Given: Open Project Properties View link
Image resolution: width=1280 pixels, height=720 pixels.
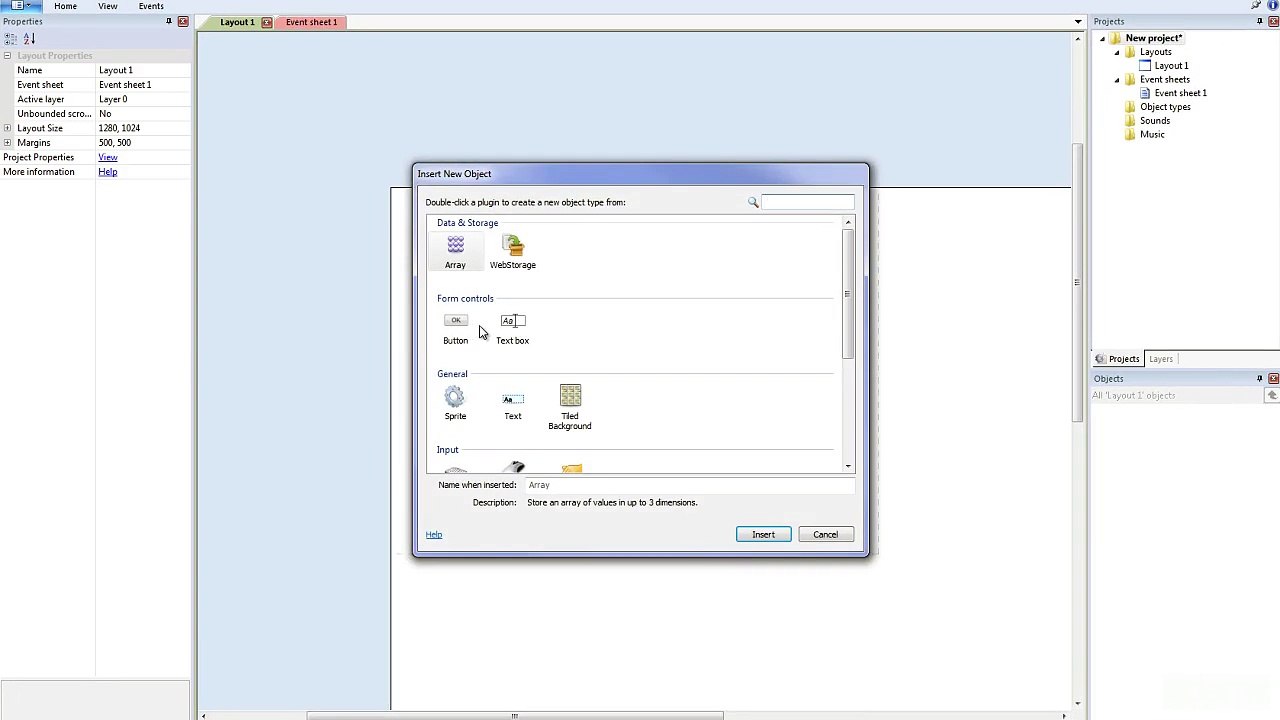Looking at the screenshot, I should pyautogui.click(x=107, y=157).
